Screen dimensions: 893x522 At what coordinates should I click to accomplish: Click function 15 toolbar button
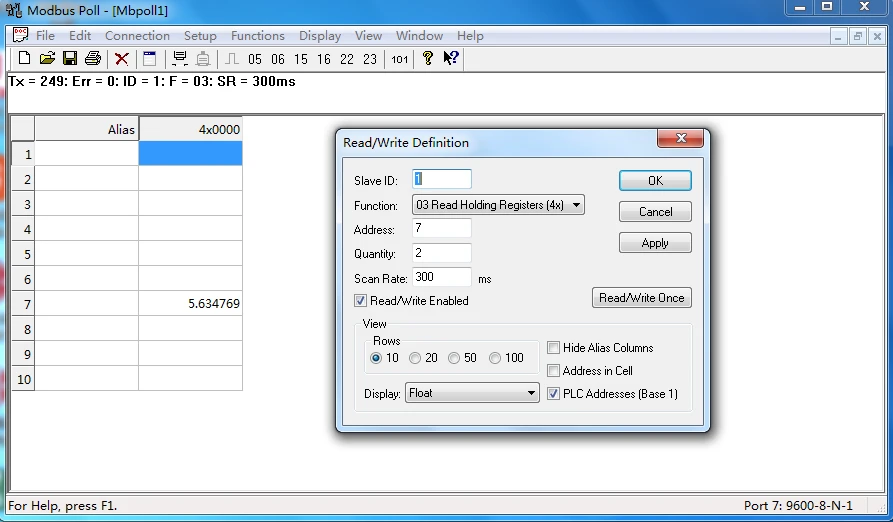coord(301,59)
